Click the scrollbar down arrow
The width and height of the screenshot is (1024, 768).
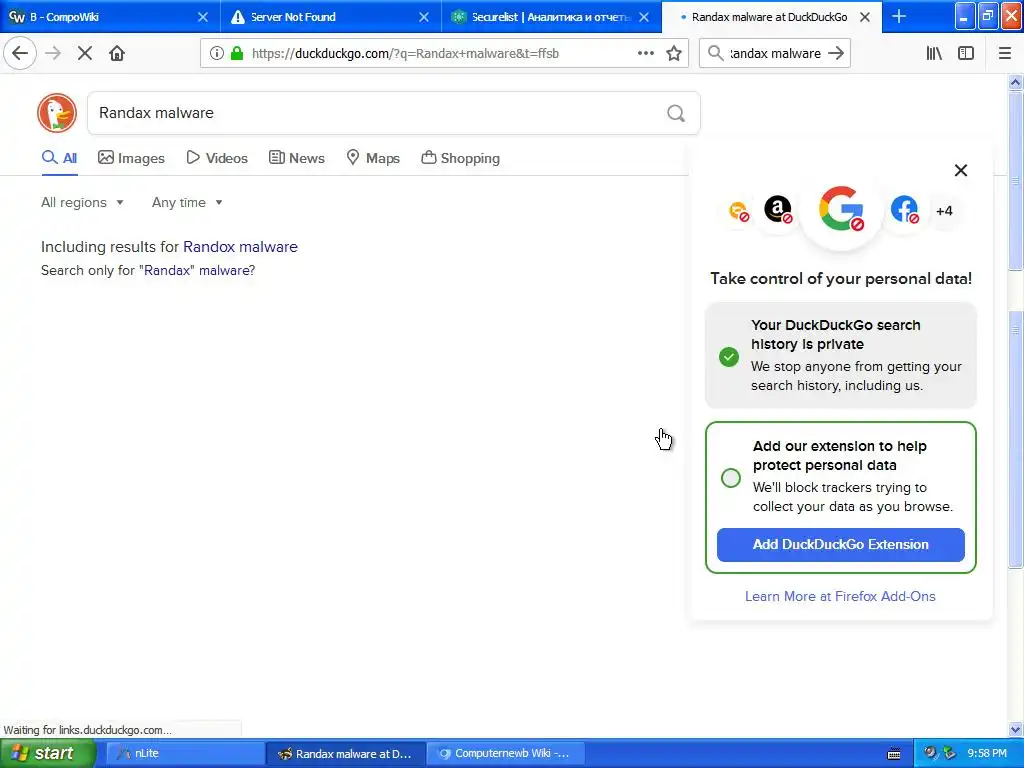click(1016, 729)
